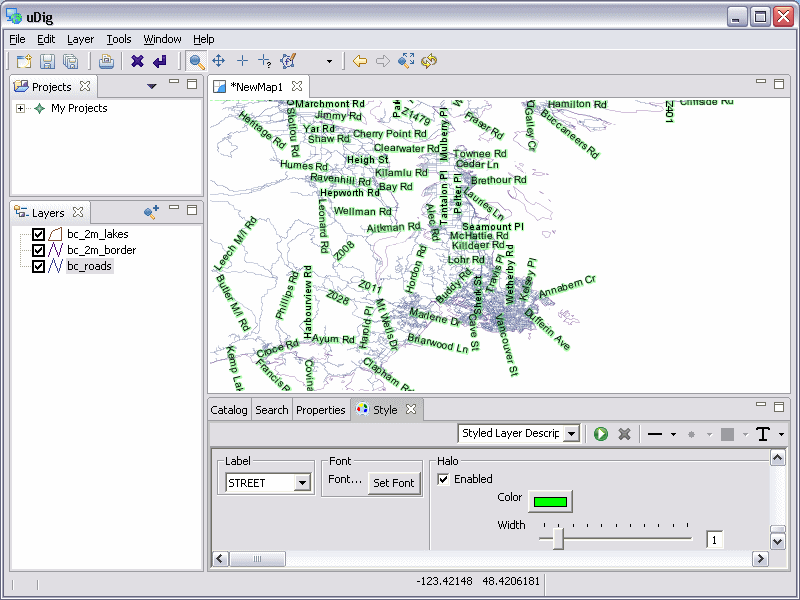Viewport: 800px width, 600px height.
Task: Refresh the map with the refresh icon
Action: point(429,61)
